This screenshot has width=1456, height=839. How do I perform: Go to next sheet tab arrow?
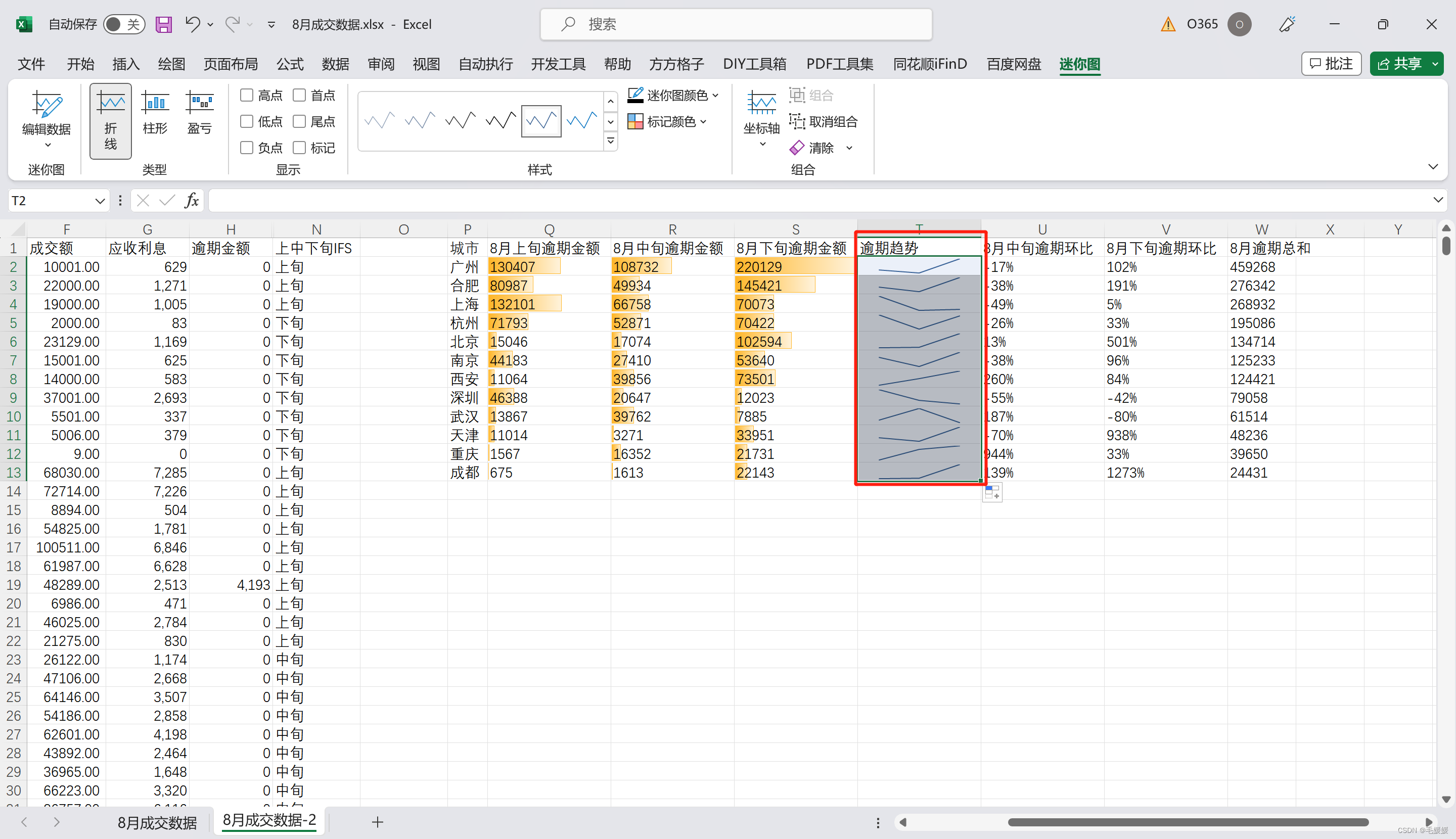(x=57, y=822)
